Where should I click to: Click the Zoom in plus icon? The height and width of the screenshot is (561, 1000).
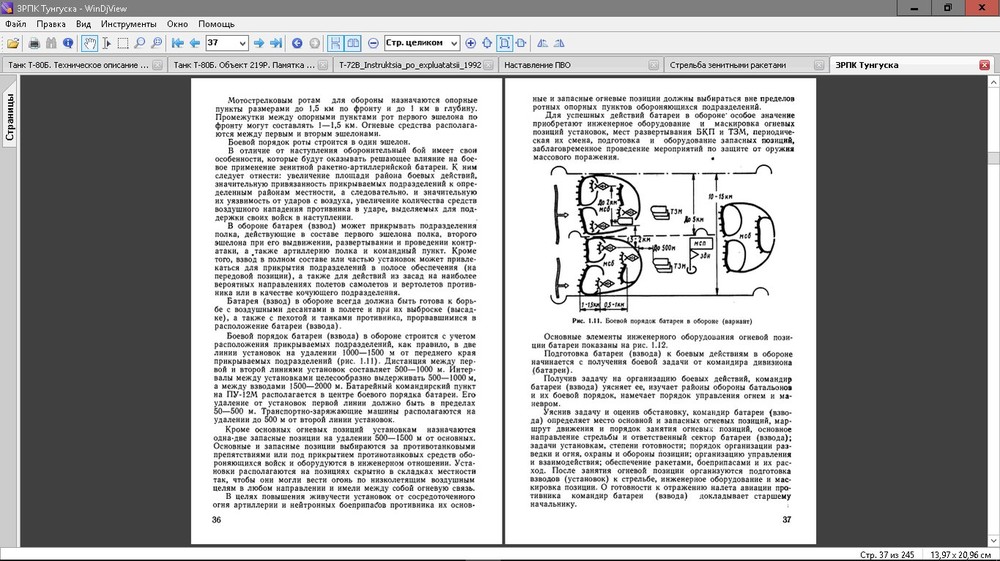click(x=471, y=43)
